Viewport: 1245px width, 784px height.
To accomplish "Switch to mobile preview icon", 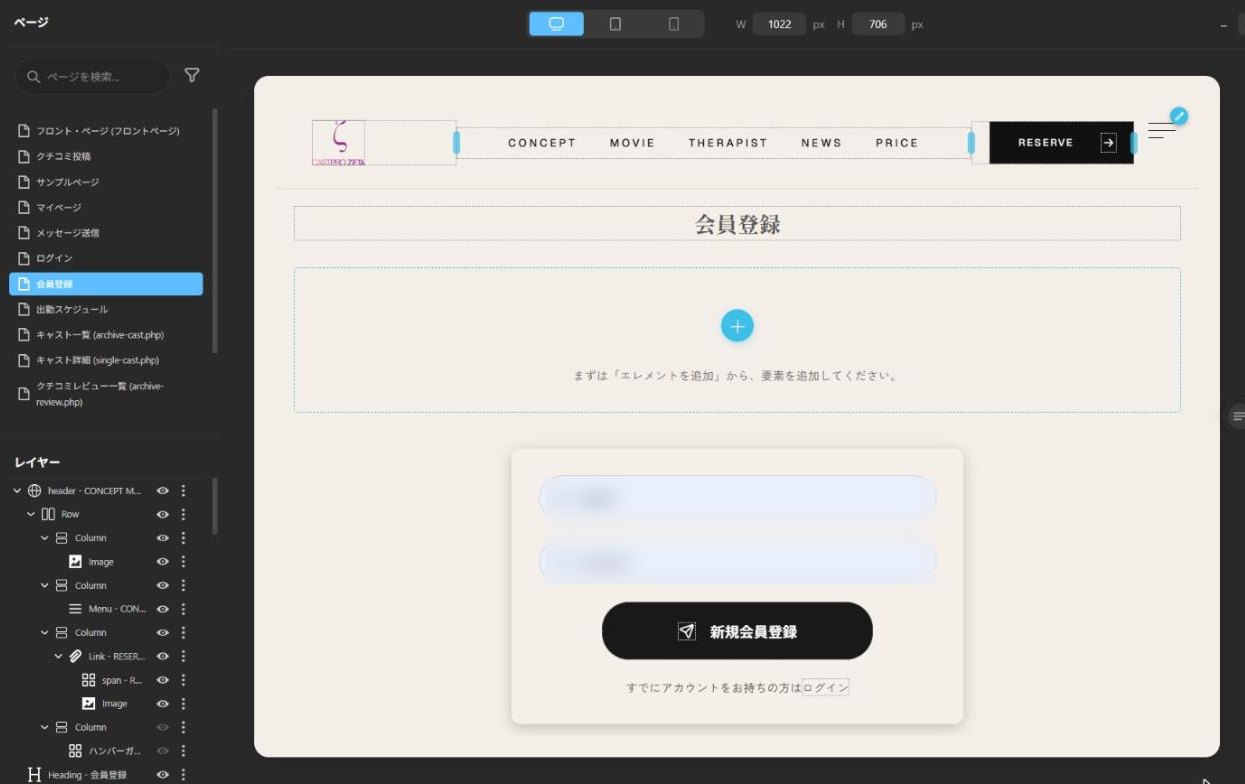I will [x=673, y=24].
